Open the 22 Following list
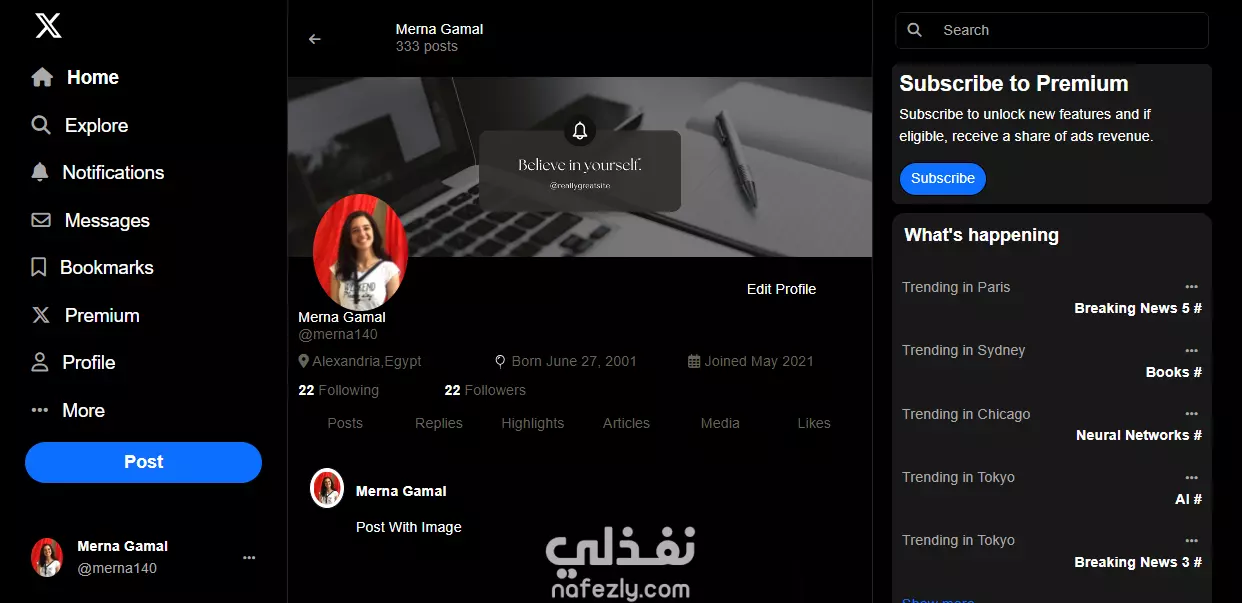 pyautogui.click(x=338, y=390)
